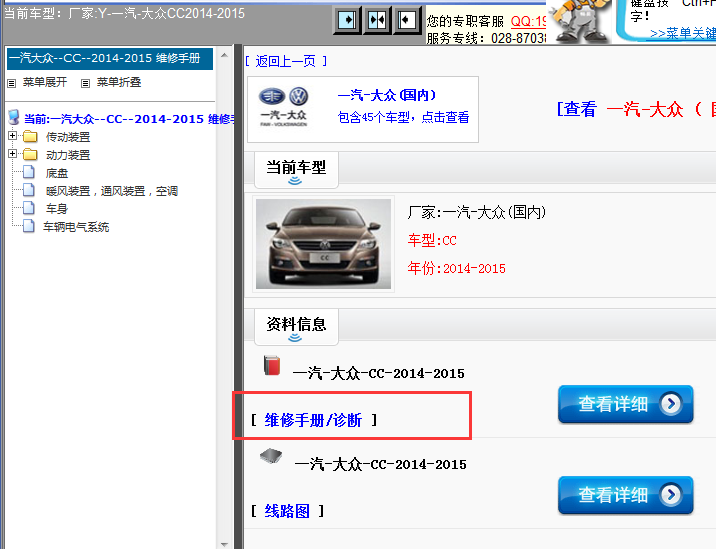716x549 pixels.
Task: Click the 一汽大众--CC--2014-2015 维修手册 header
Action: point(110,58)
